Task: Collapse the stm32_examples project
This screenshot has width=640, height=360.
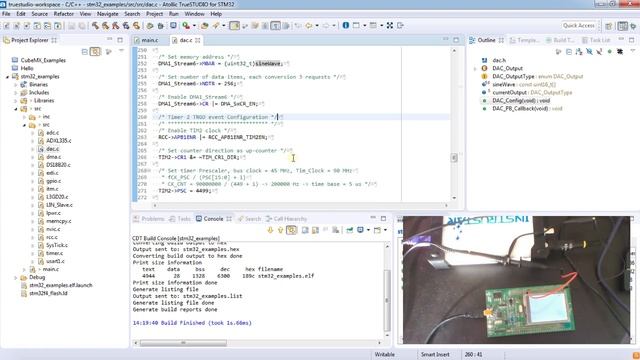Action: (x=7, y=77)
